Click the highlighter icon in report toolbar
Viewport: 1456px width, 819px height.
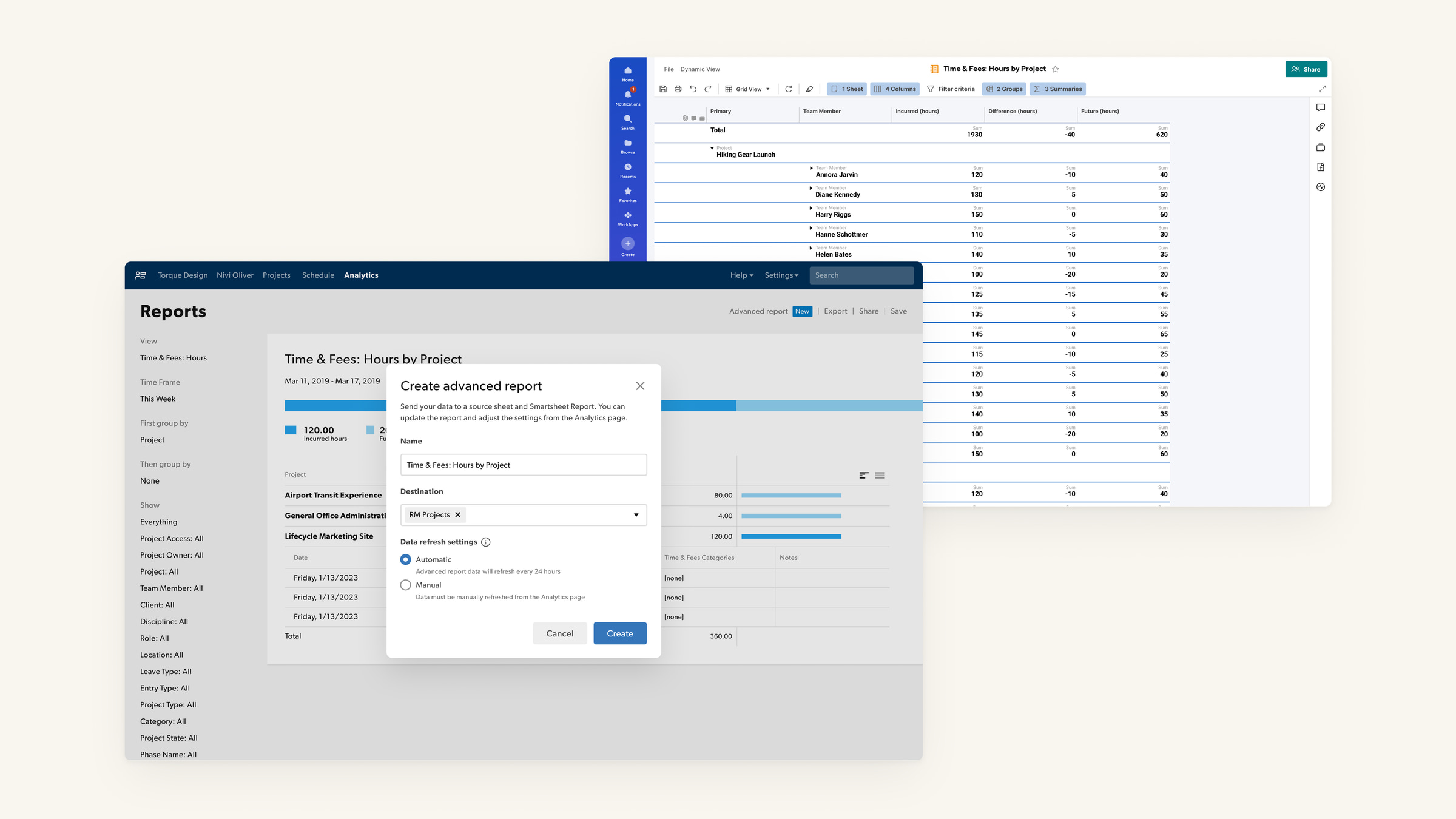[x=809, y=89]
